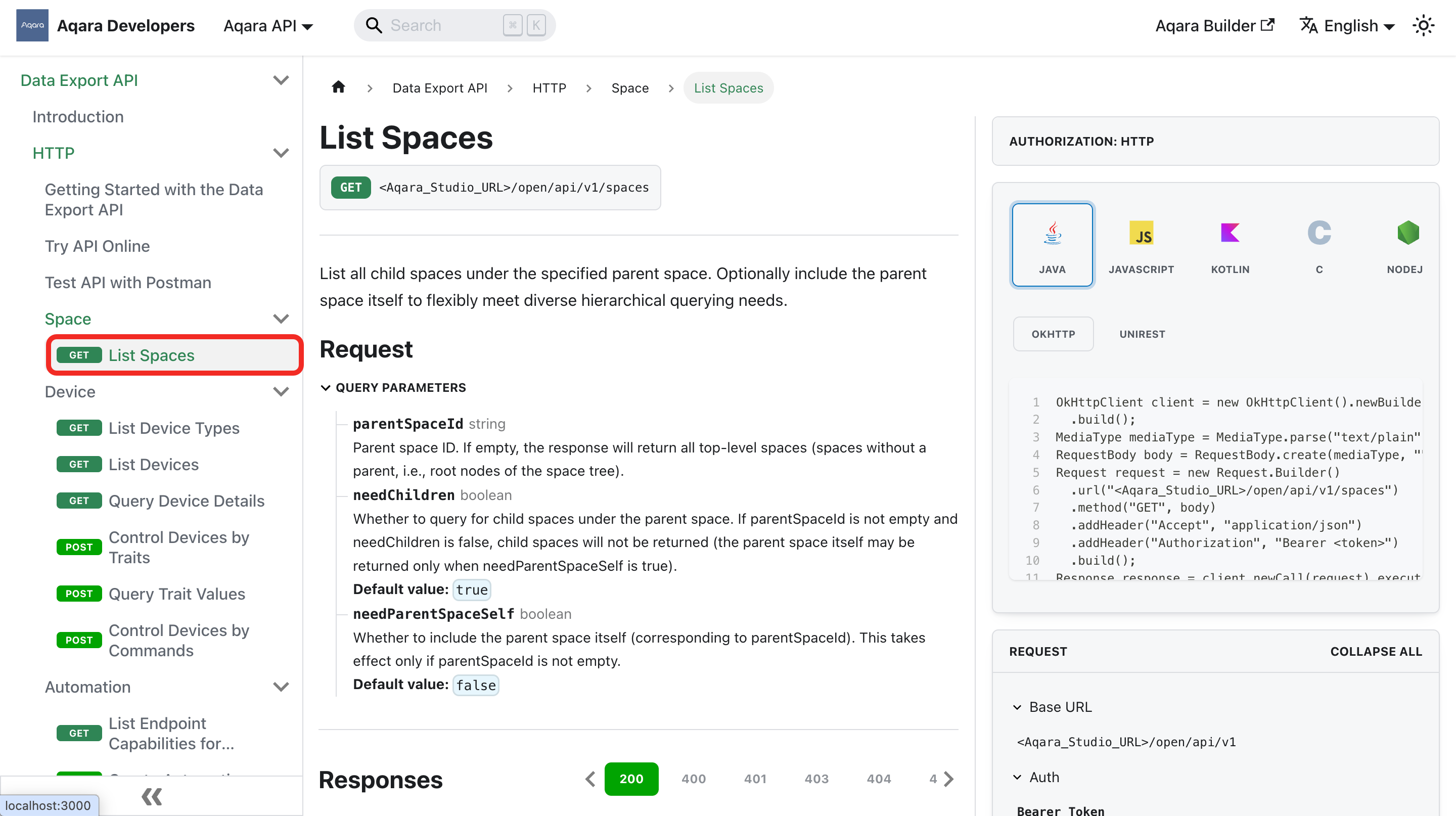1456x816 pixels.
Task: Click Collapse All in Request panel
Action: (1376, 652)
